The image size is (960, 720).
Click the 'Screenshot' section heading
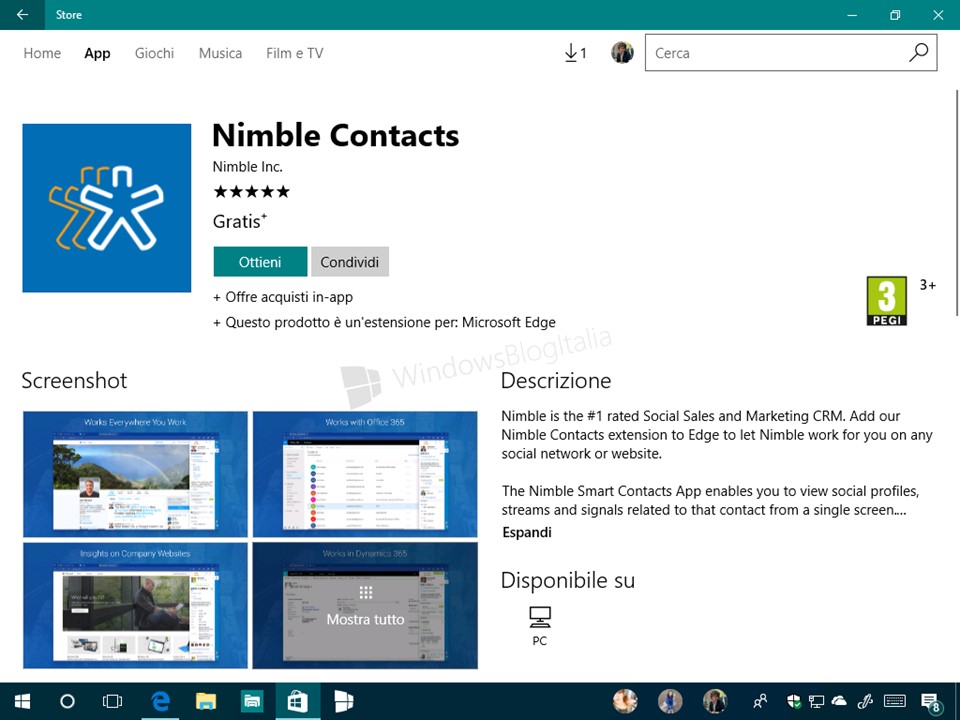click(74, 381)
